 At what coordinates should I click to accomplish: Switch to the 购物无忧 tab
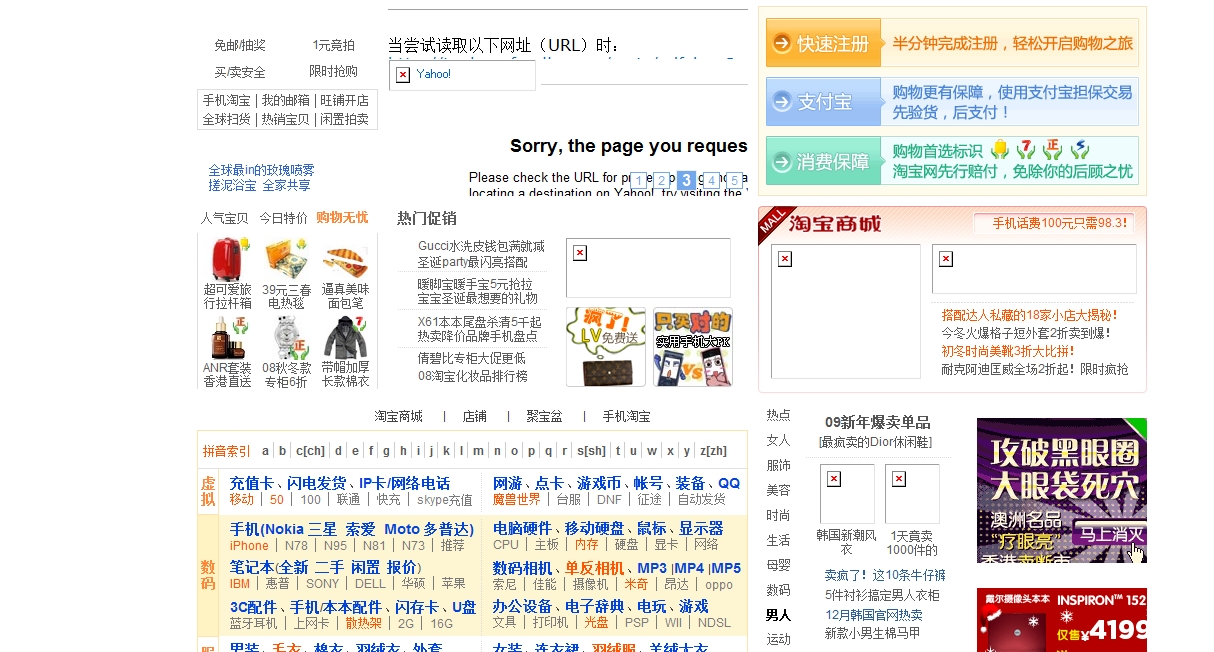342,218
